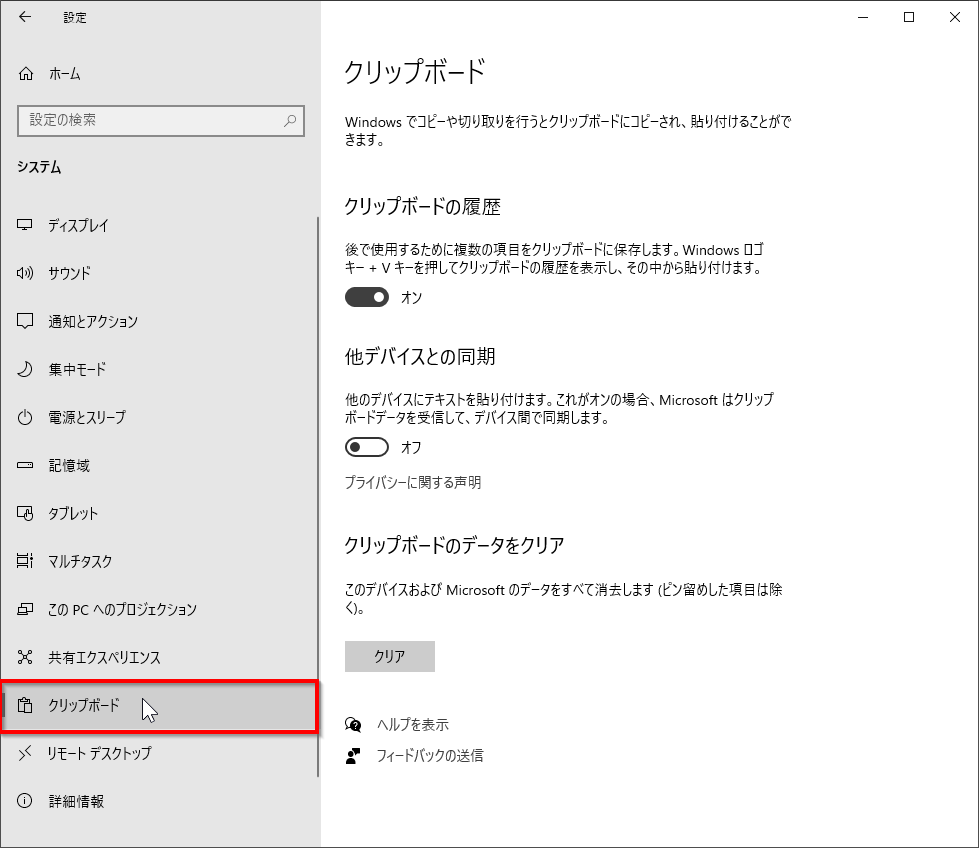Click the Projecting to this PC icon
Screen dimensions: 979x848
25,609
